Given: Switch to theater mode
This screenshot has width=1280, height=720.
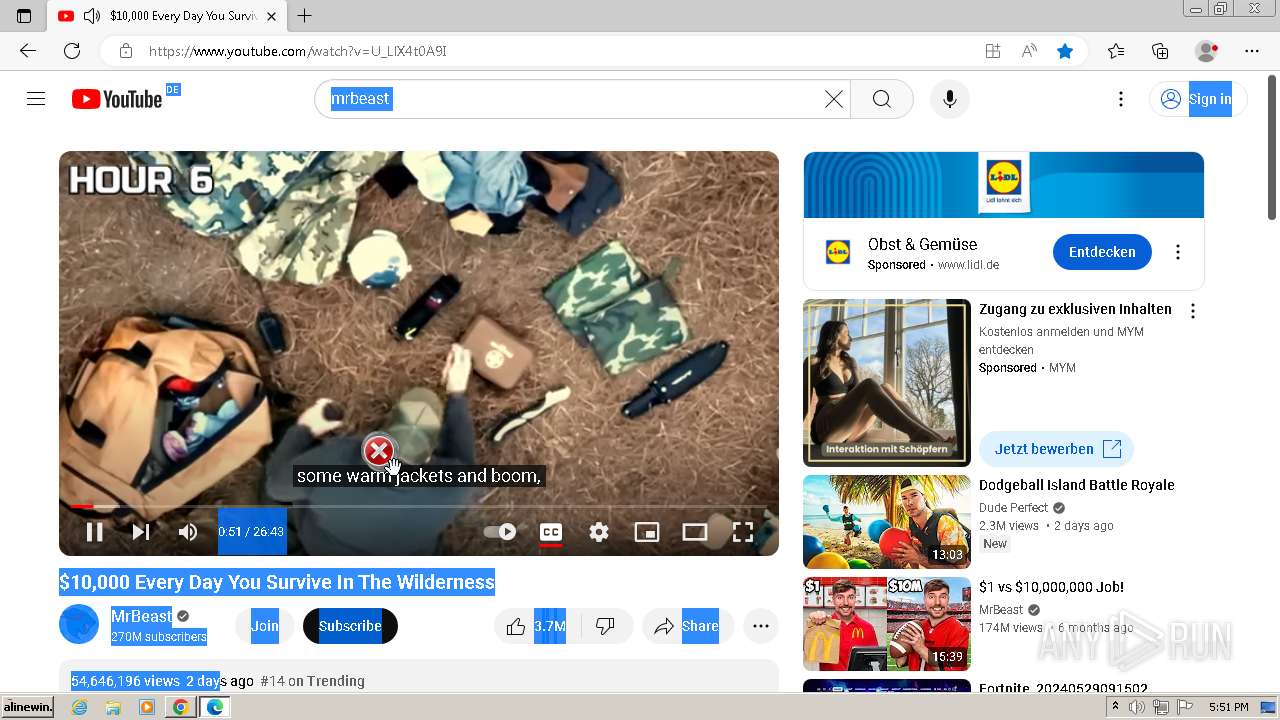Looking at the screenshot, I should [x=695, y=532].
